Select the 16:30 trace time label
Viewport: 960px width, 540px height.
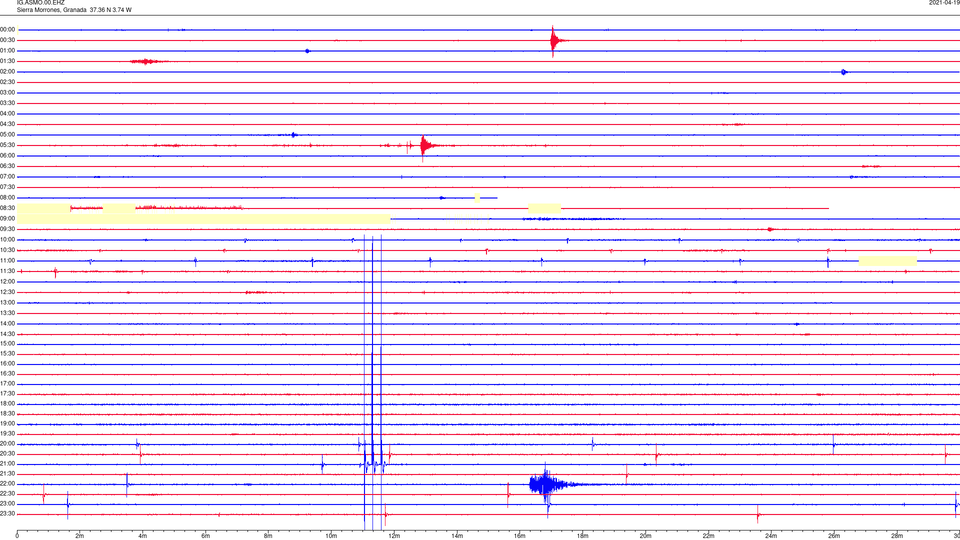pos(8,373)
